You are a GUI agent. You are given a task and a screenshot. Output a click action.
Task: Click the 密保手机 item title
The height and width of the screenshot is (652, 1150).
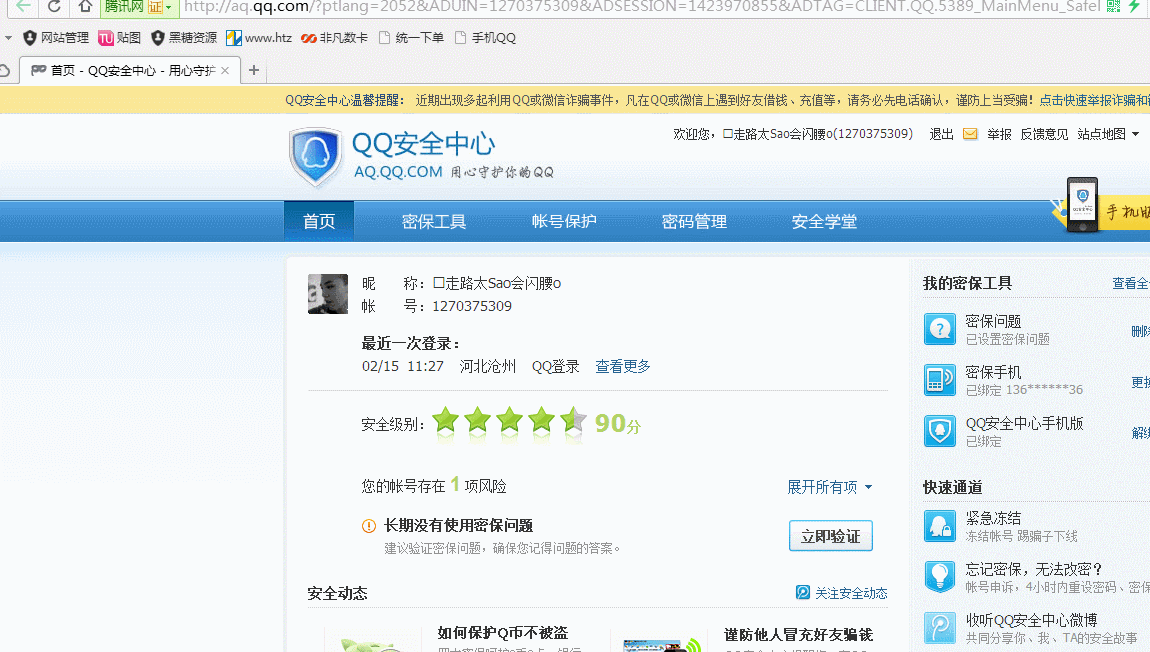click(x=993, y=372)
